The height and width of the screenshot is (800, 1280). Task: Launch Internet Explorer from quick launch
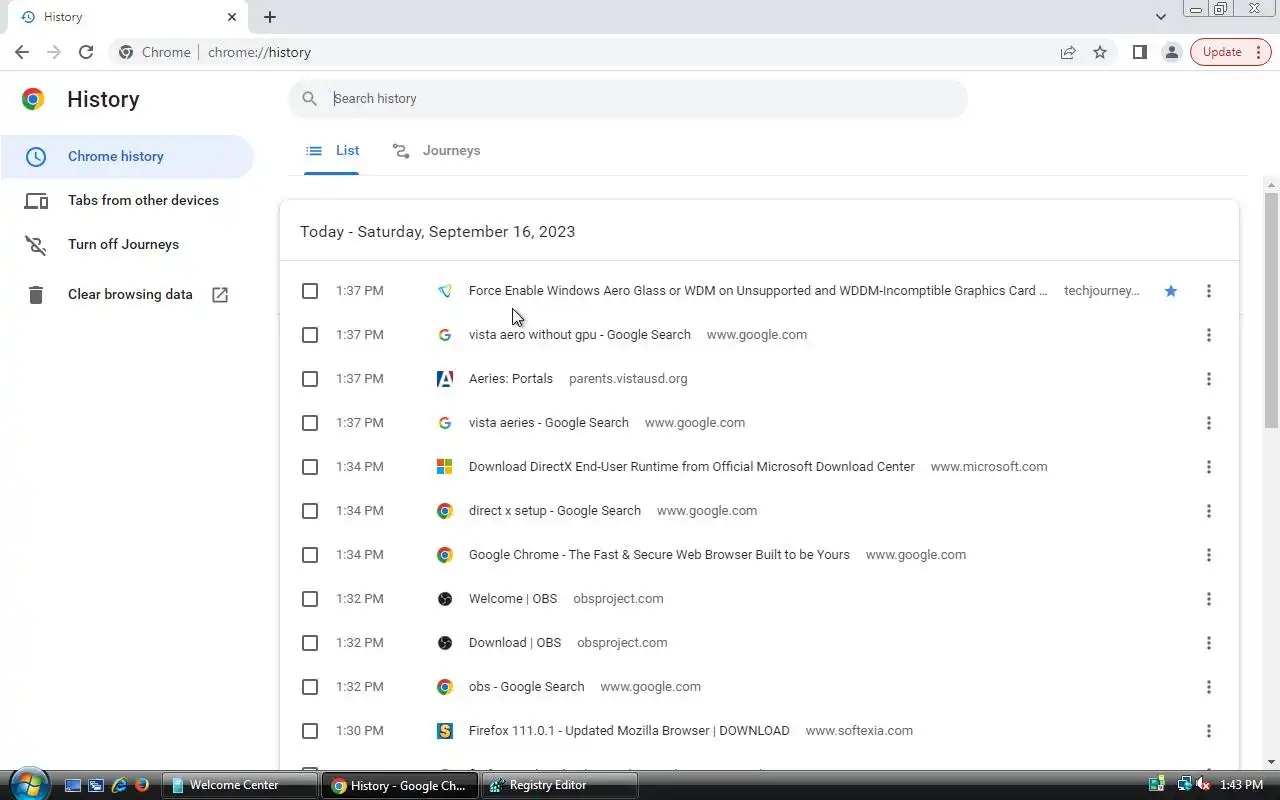click(119, 785)
